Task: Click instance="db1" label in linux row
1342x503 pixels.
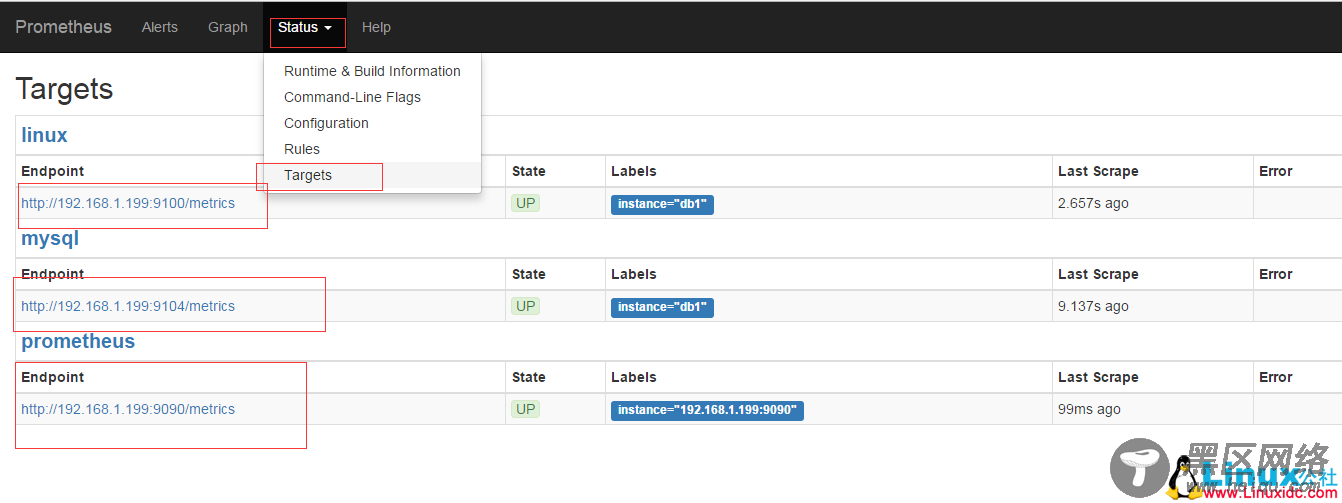Action: tap(662, 204)
